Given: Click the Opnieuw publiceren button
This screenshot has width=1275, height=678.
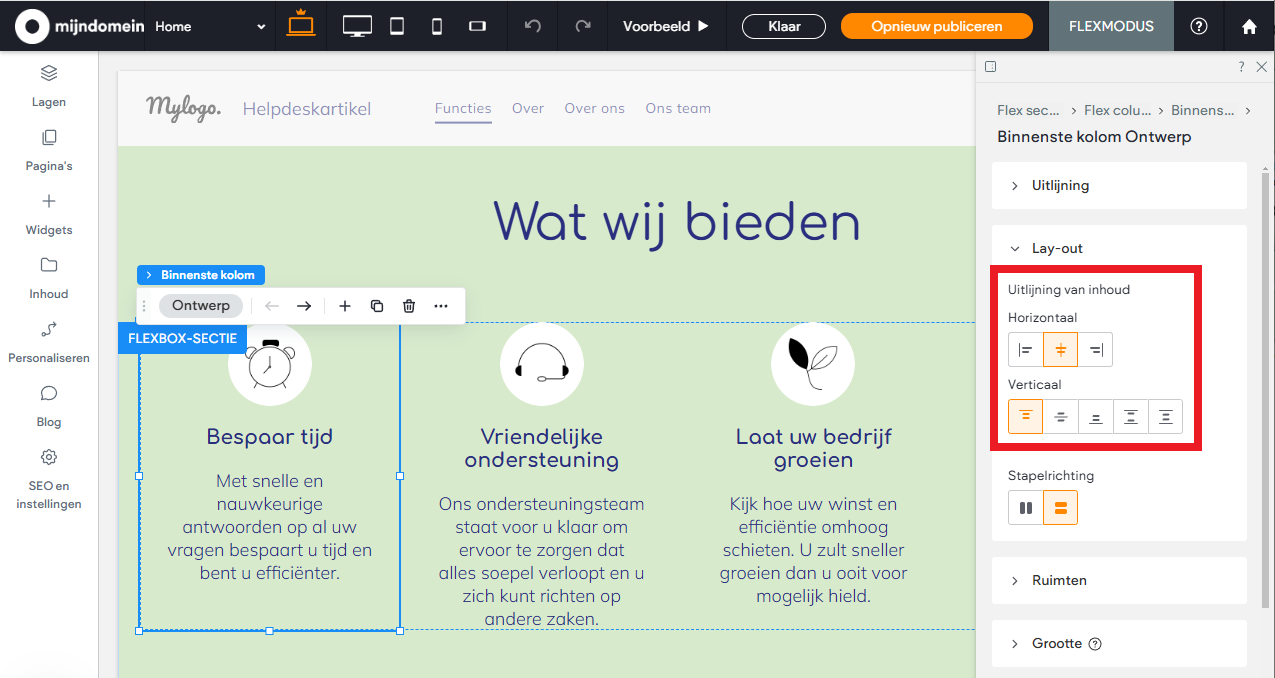Looking at the screenshot, I should tap(936, 26).
